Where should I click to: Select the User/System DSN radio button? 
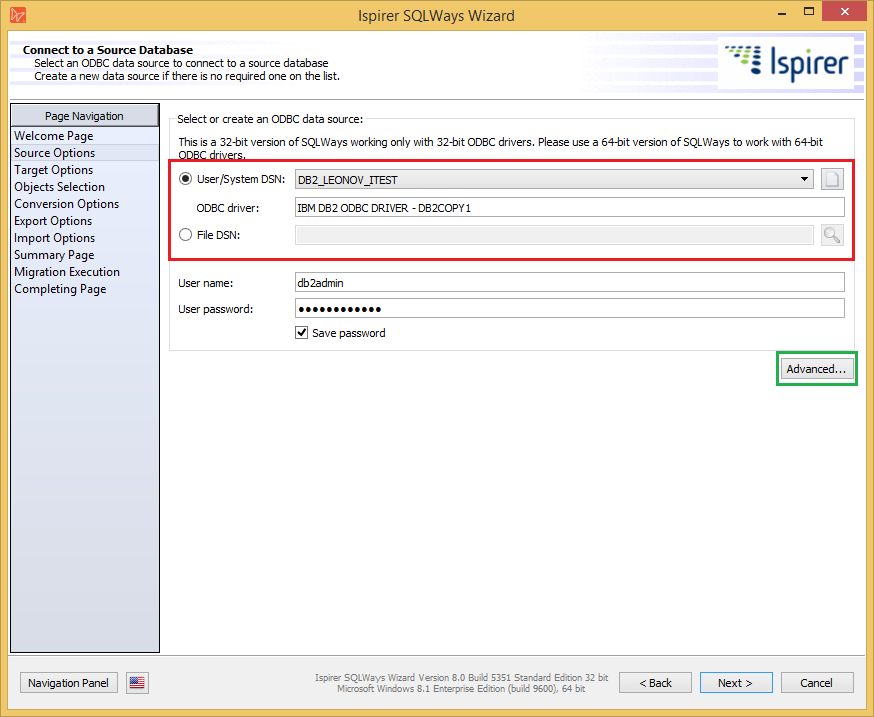point(185,179)
